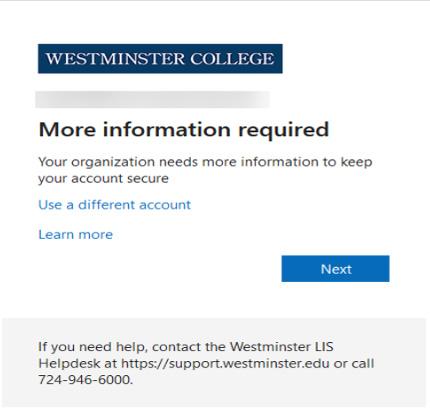Image resolution: width=430 pixels, height=410 pixels.
Task: Open the Use a different account link
Action: tap(115, 205)
